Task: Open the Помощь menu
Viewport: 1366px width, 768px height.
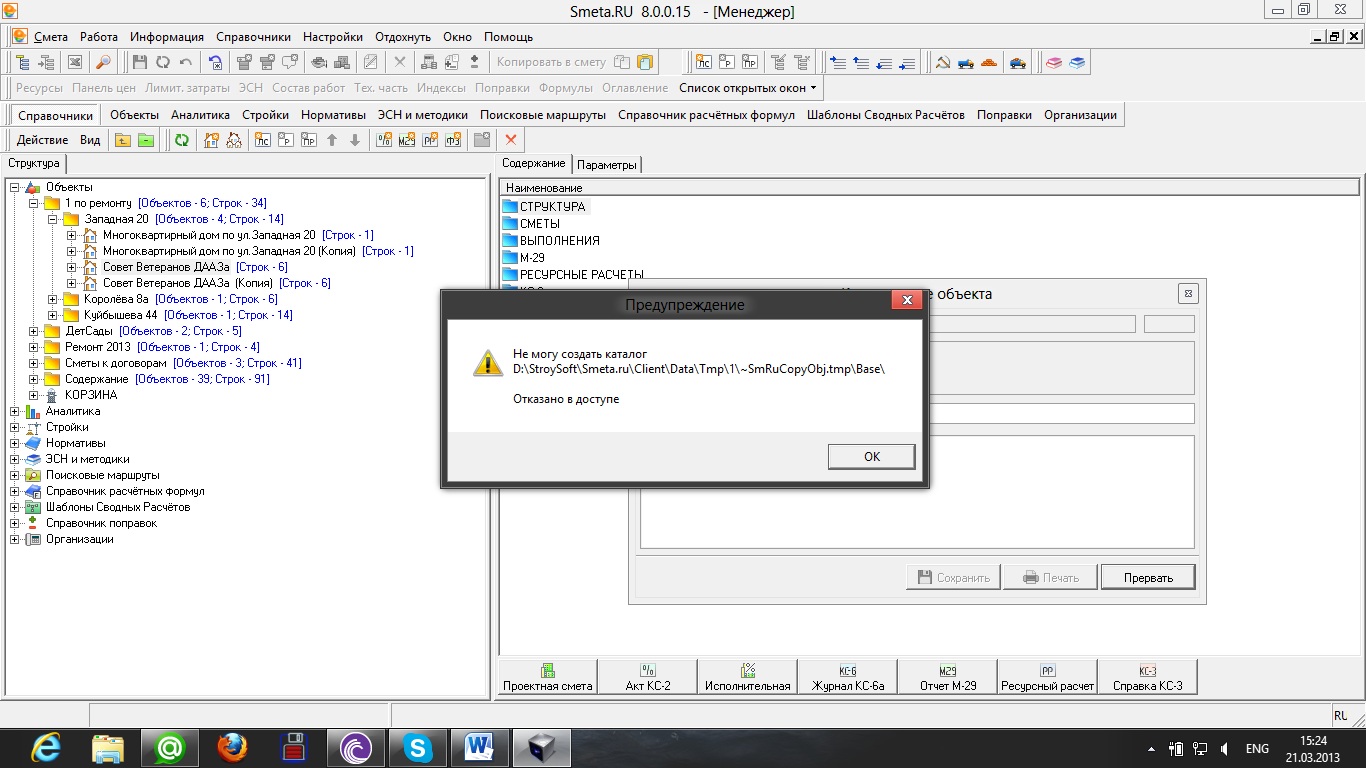Action: tap(509, 37)
